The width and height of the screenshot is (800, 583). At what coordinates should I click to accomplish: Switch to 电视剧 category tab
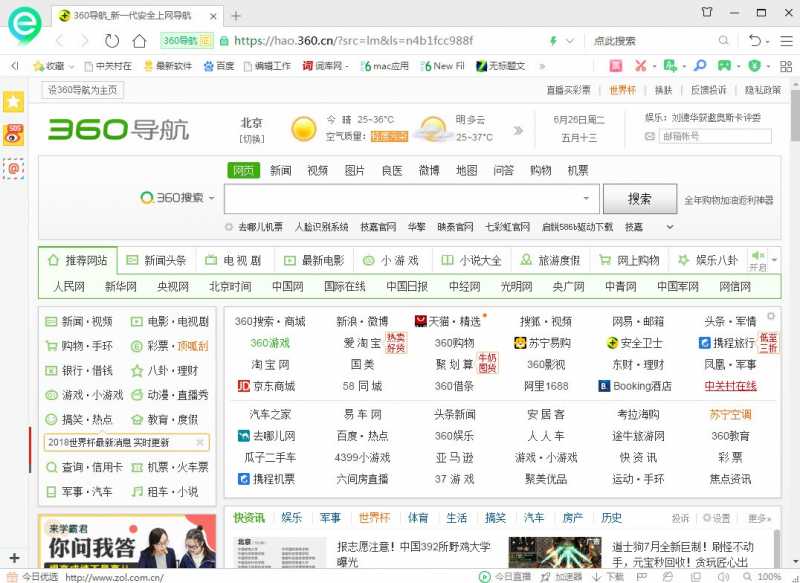point(234,261)
